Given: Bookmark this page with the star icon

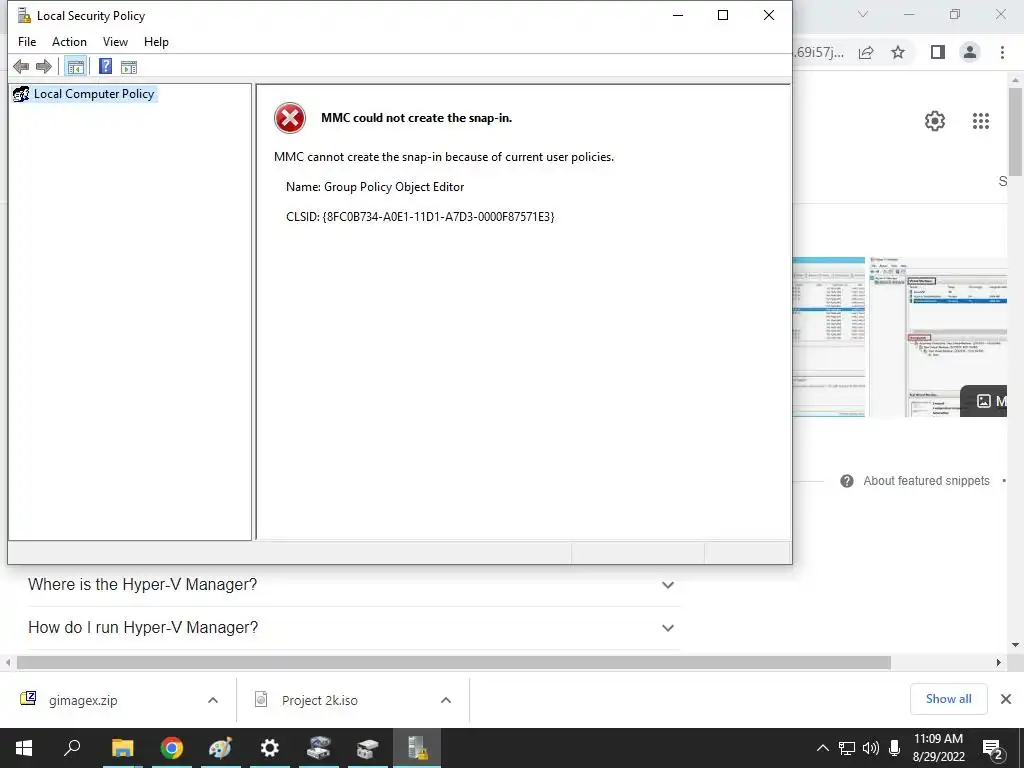Looking at the screenshot, I should [x=898, y=52].
